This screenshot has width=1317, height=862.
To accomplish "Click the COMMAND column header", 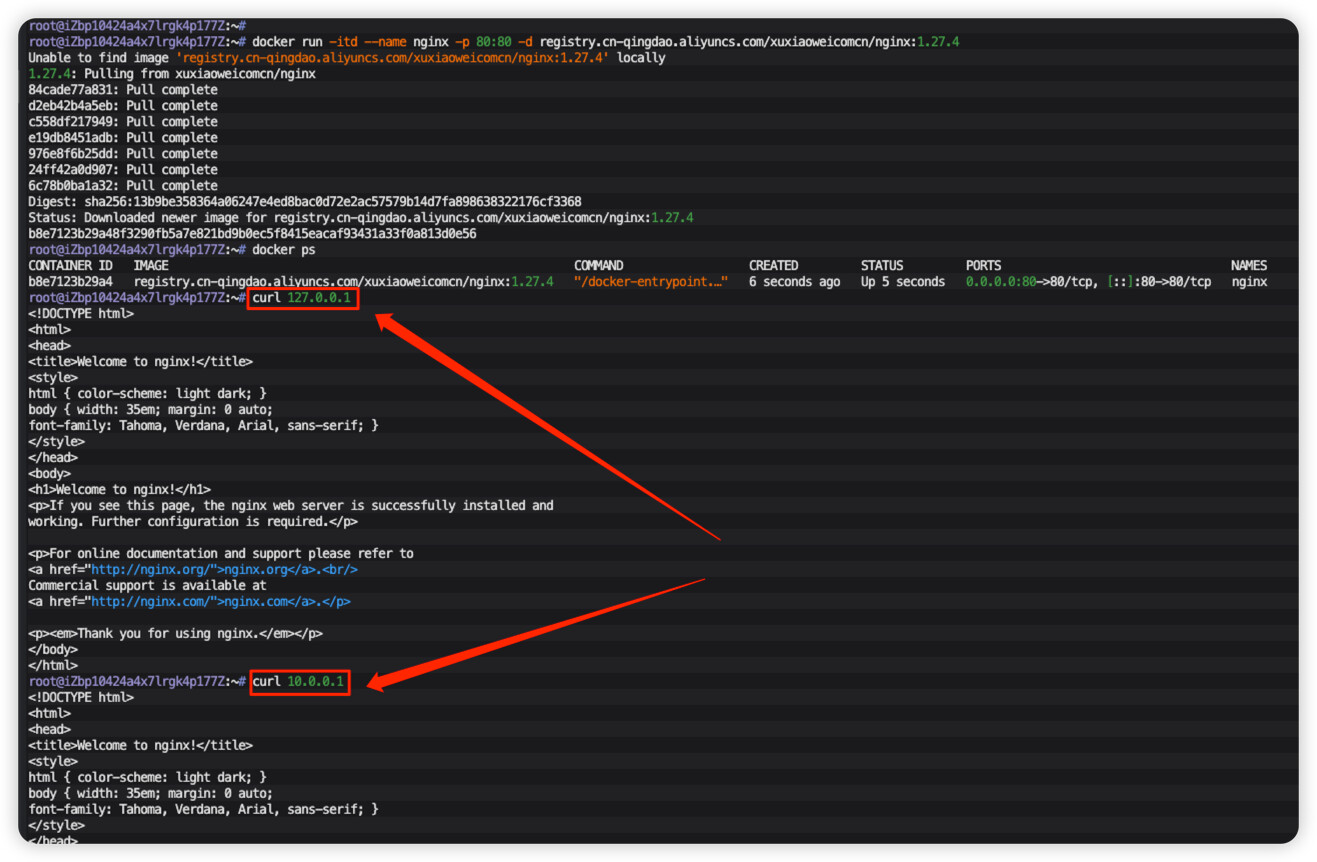I will click(598, 266).
